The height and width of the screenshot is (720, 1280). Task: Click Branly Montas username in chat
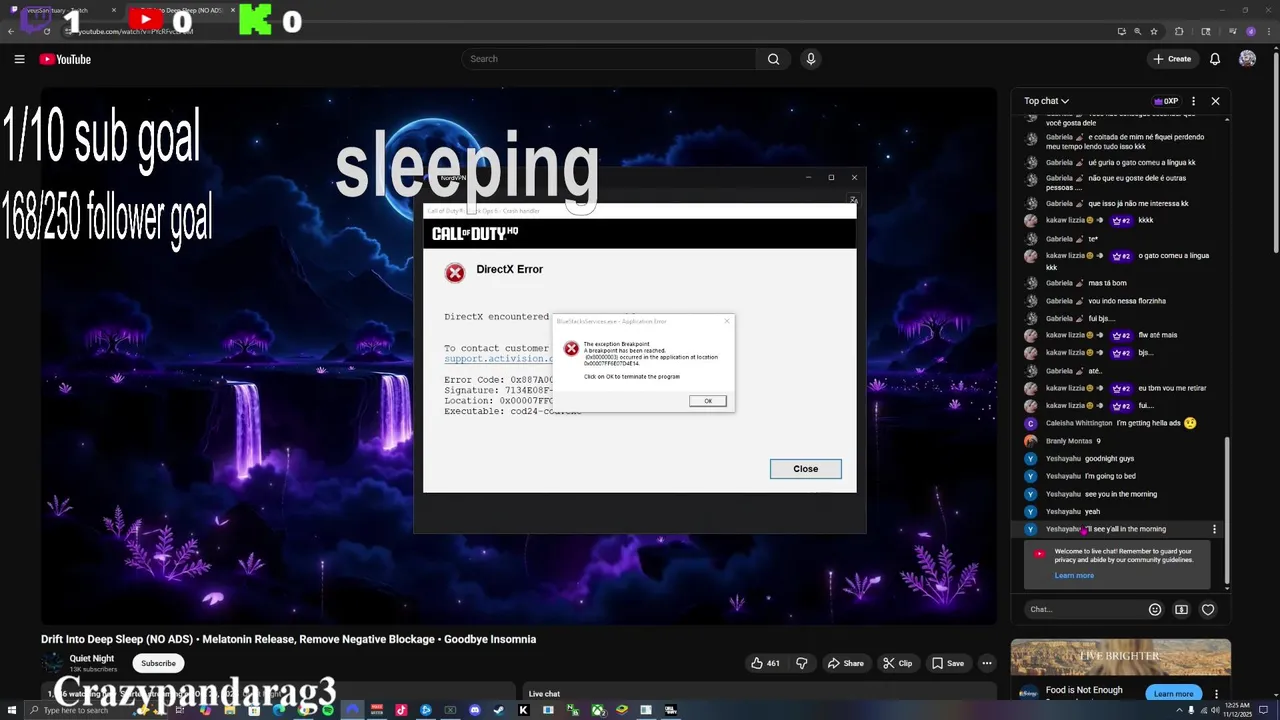click(1069, 441)
